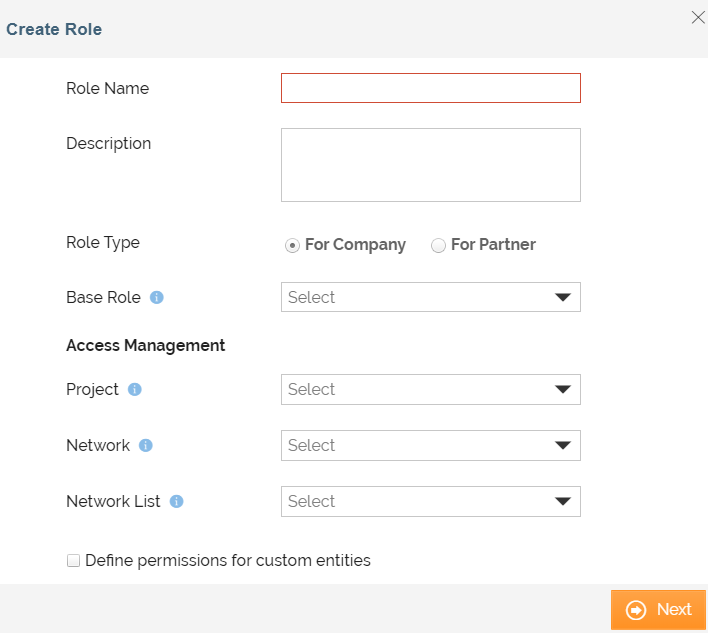Viewport: 708px width, 633px height.
Task: Click the Network List info icon
Action: (177, 502)
